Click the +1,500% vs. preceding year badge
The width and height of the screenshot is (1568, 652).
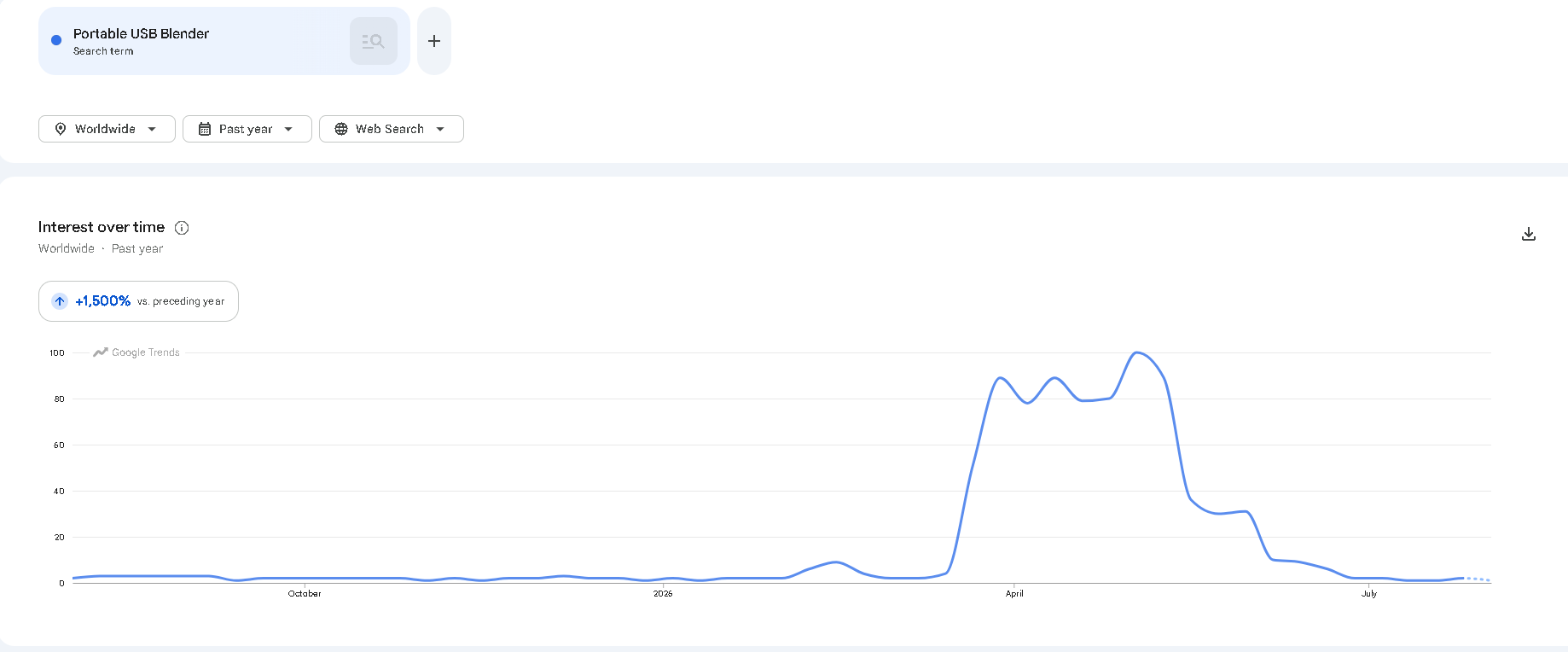point(138,301)
